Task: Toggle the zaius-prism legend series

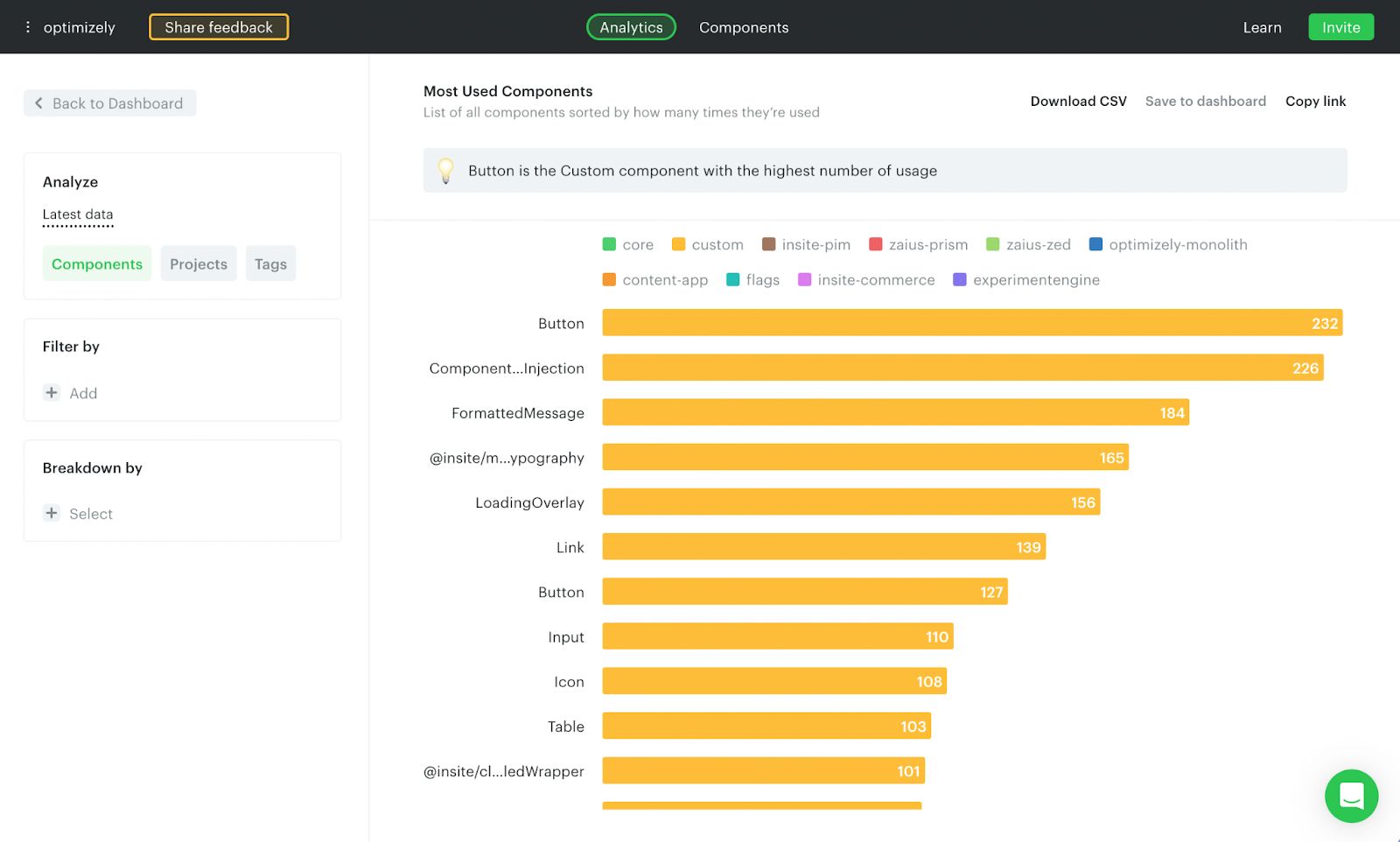Action: (x=919, y=245)
